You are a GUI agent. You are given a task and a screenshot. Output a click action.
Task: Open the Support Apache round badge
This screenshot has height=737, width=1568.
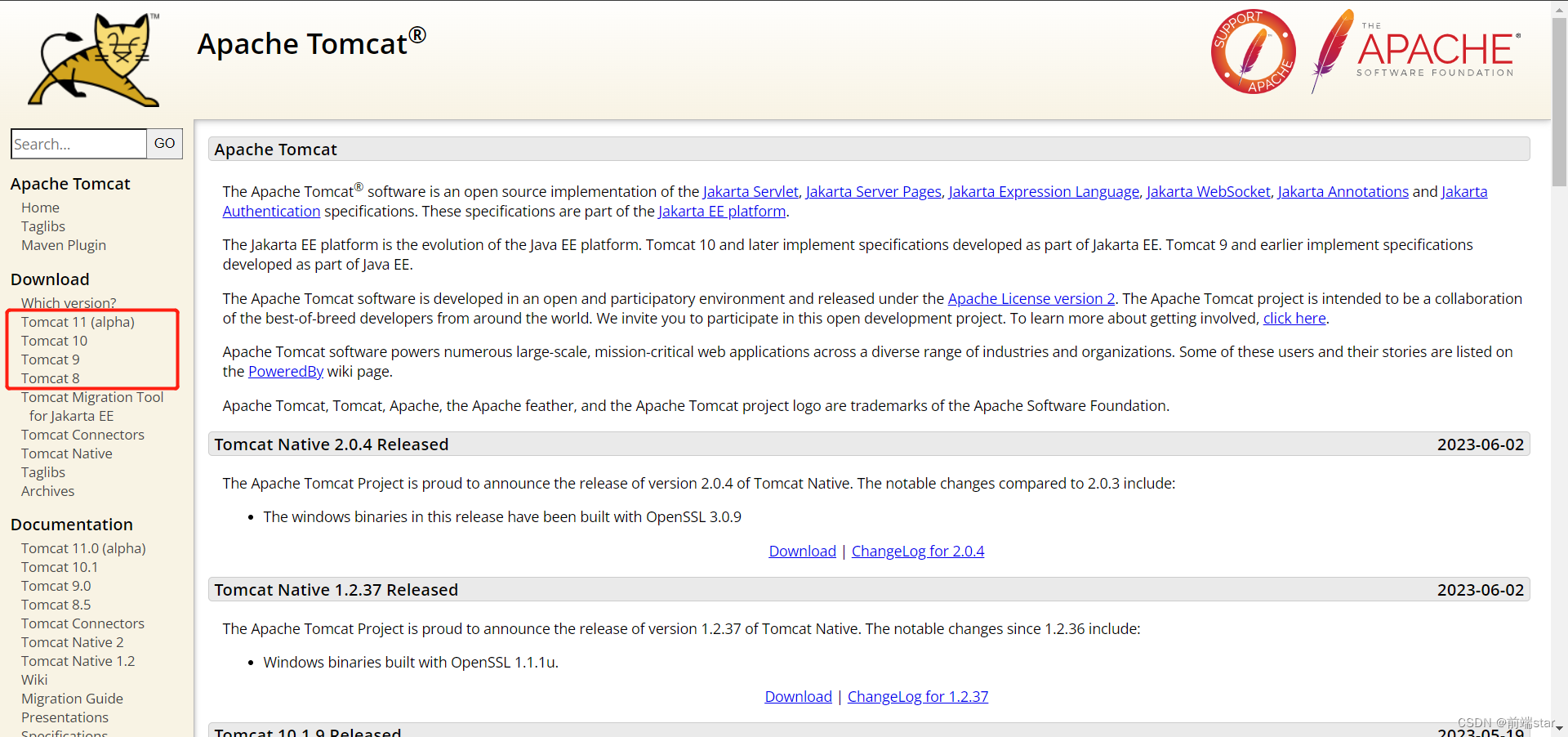coord(1253,51)
